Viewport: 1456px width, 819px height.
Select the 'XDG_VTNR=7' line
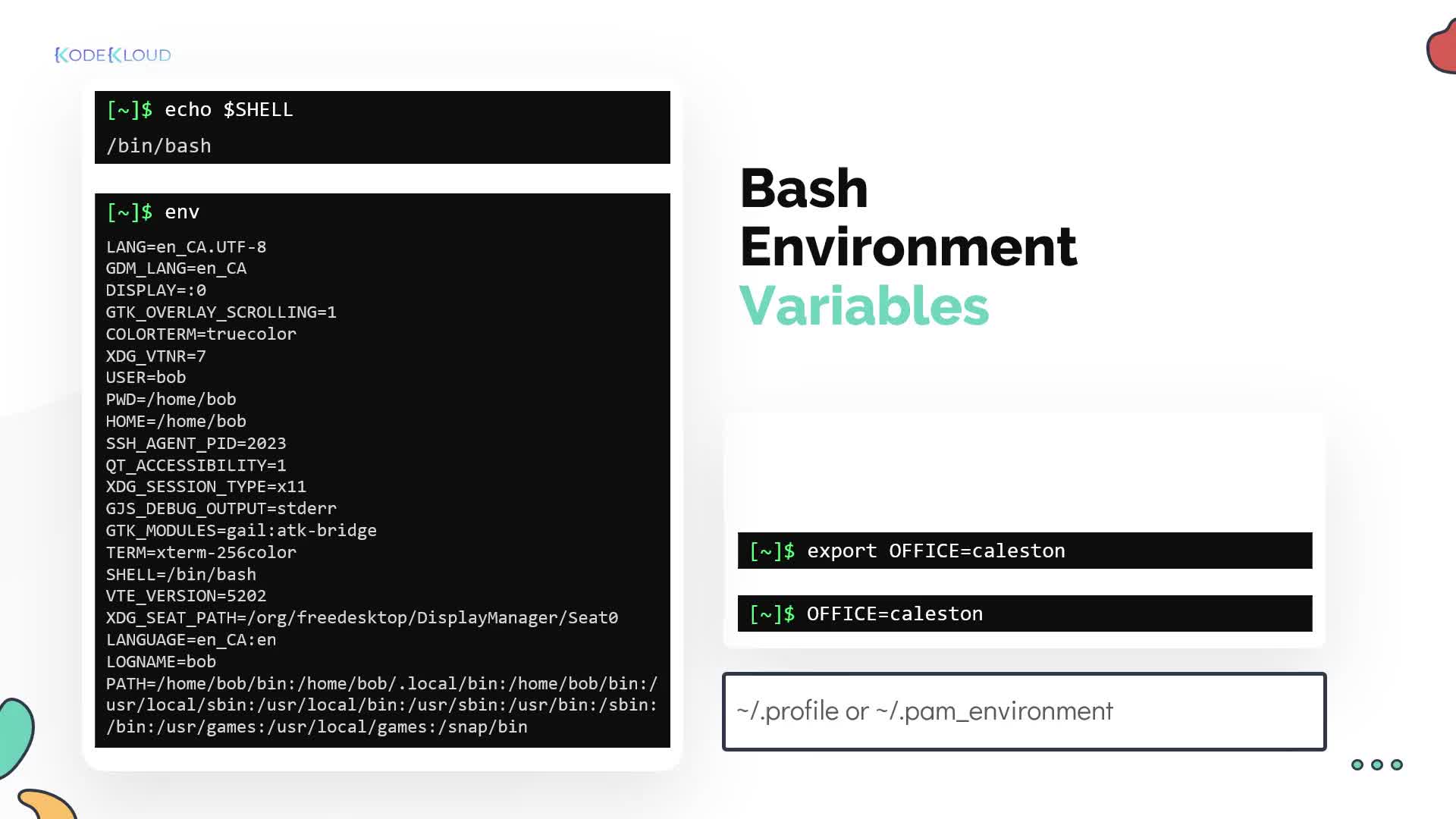coord(155,356)
